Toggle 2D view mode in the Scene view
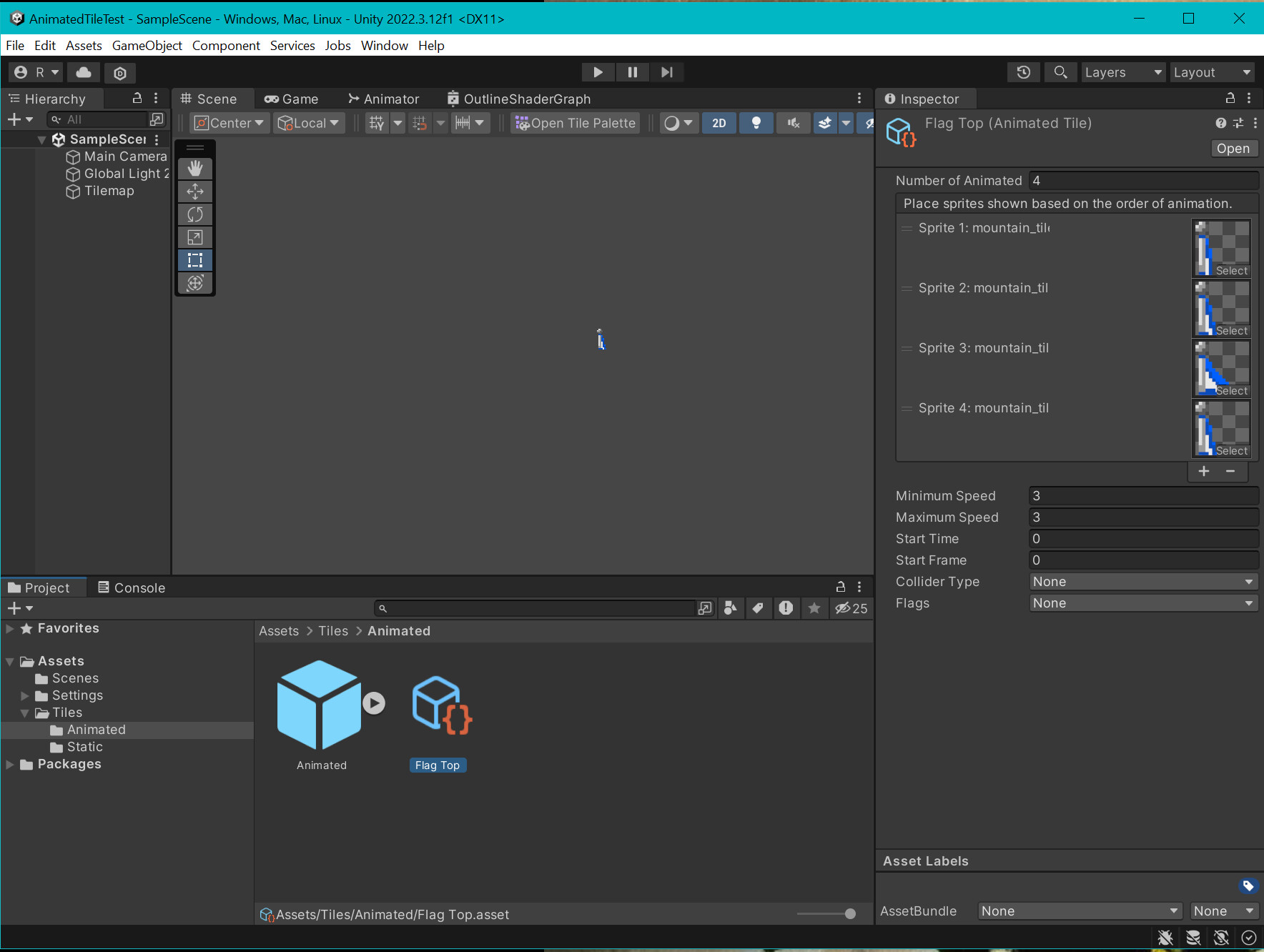This screenshot has height=952, width=1264. (719, 123)
